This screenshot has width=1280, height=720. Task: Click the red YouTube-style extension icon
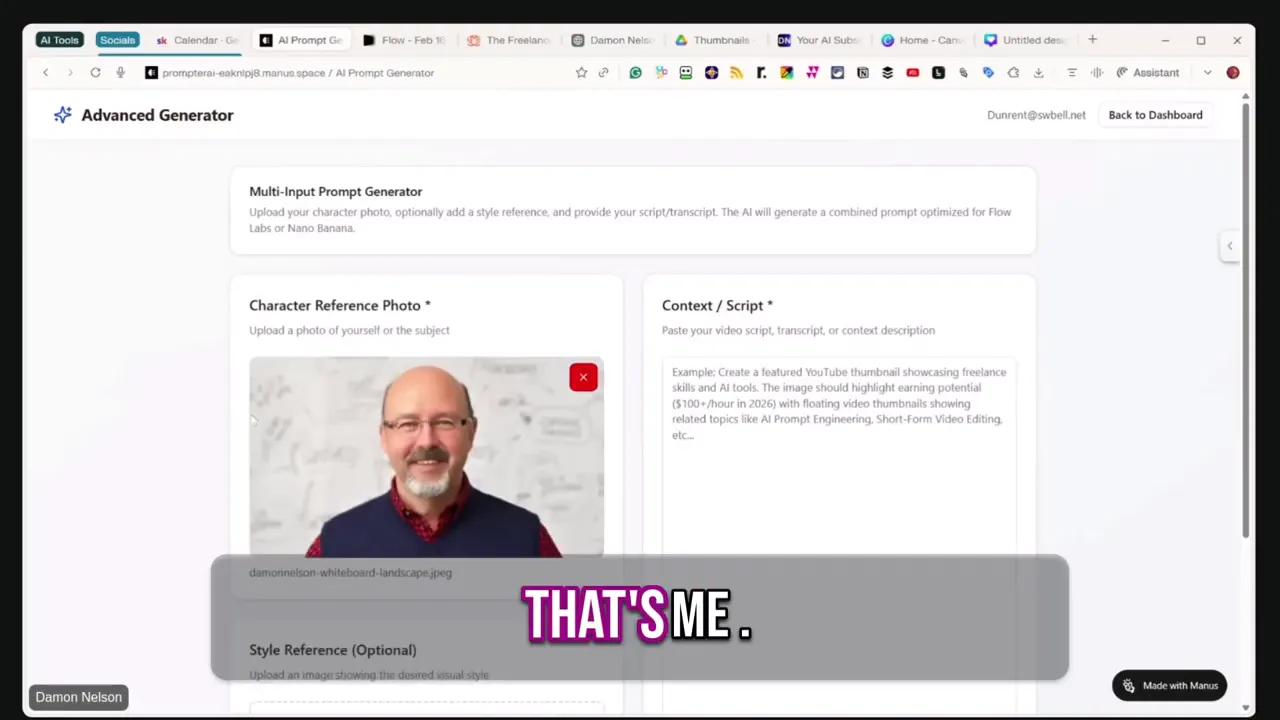click(x=912, y=73)
